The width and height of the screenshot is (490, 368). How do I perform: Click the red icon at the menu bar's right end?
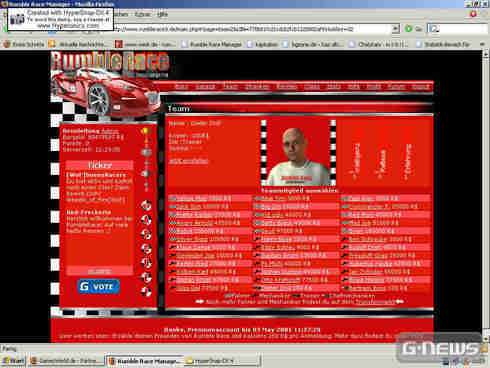[473, 14]
